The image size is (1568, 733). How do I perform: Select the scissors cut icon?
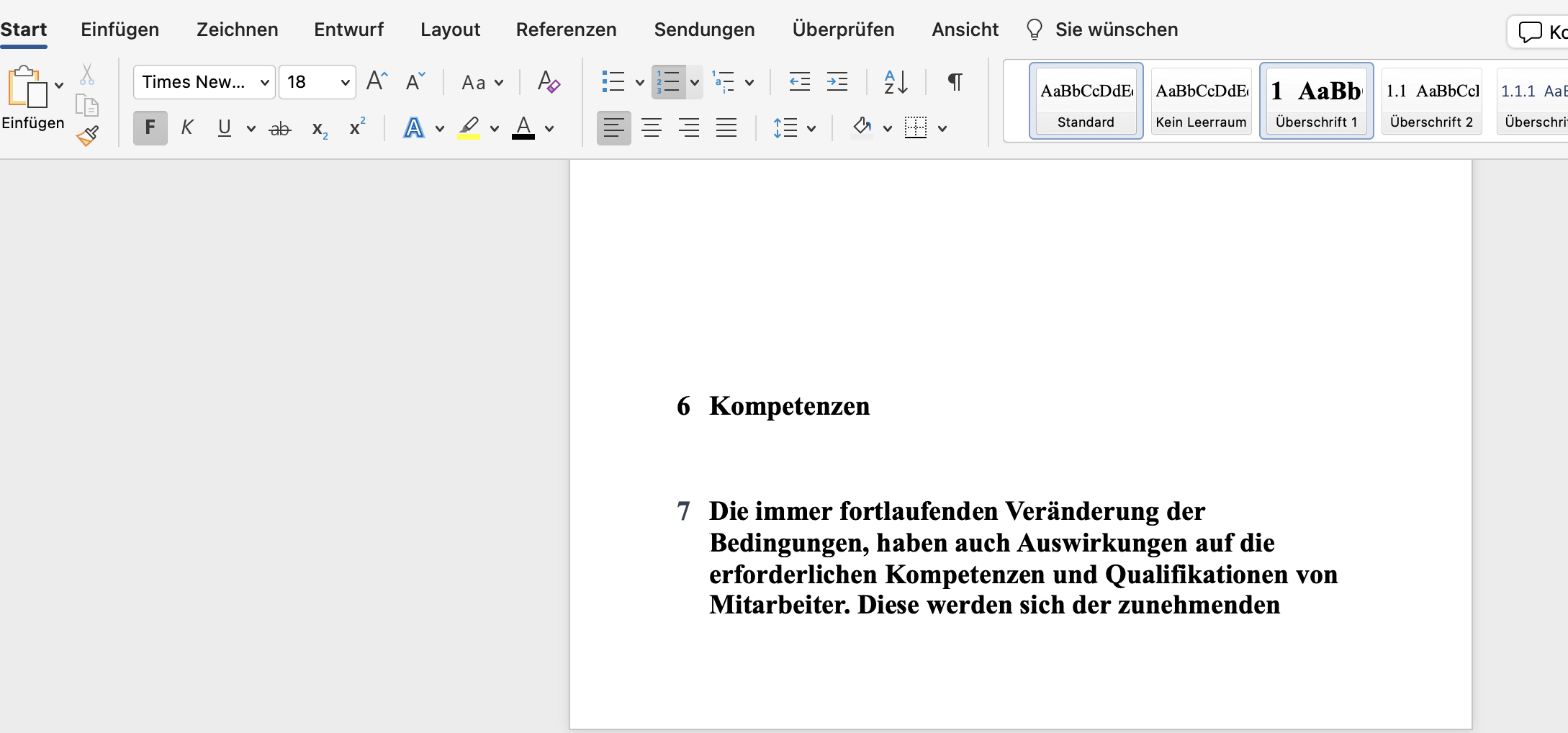pos(86,73)
